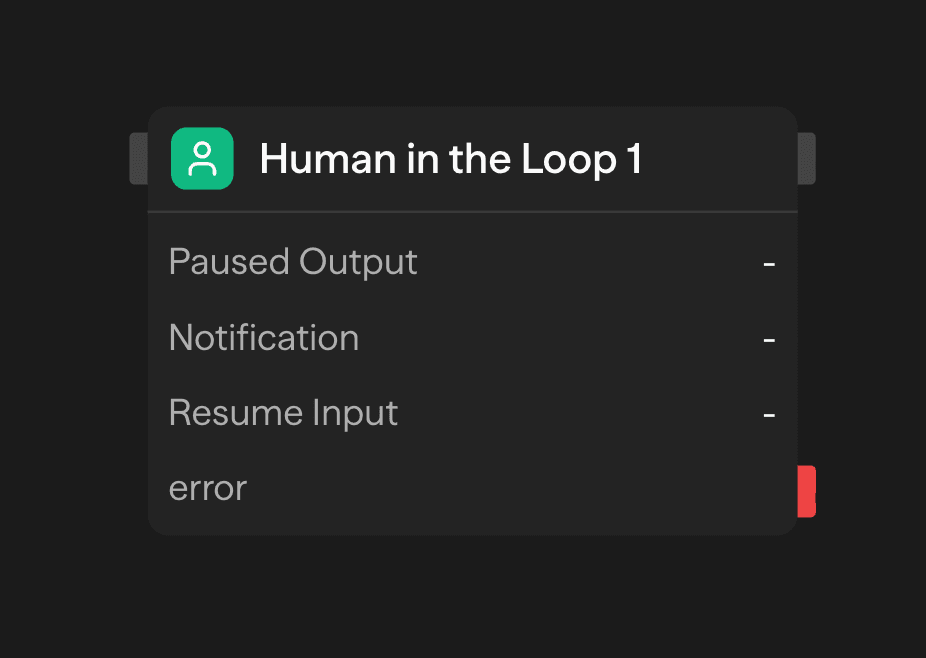Select the Notification output row
Viewport: 926px width, 658px height.
coord(264,338)
